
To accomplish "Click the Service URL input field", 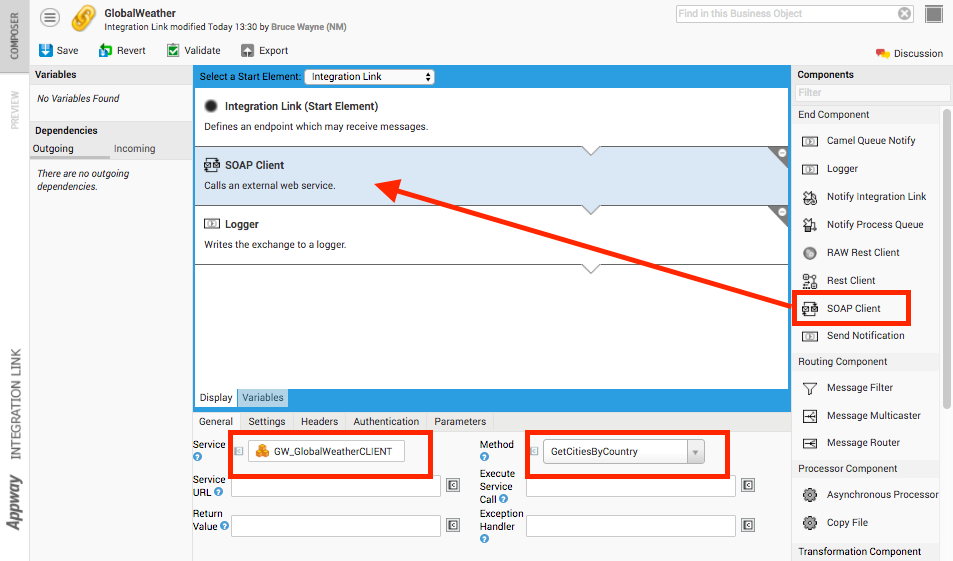I will [x=335, y=486].
